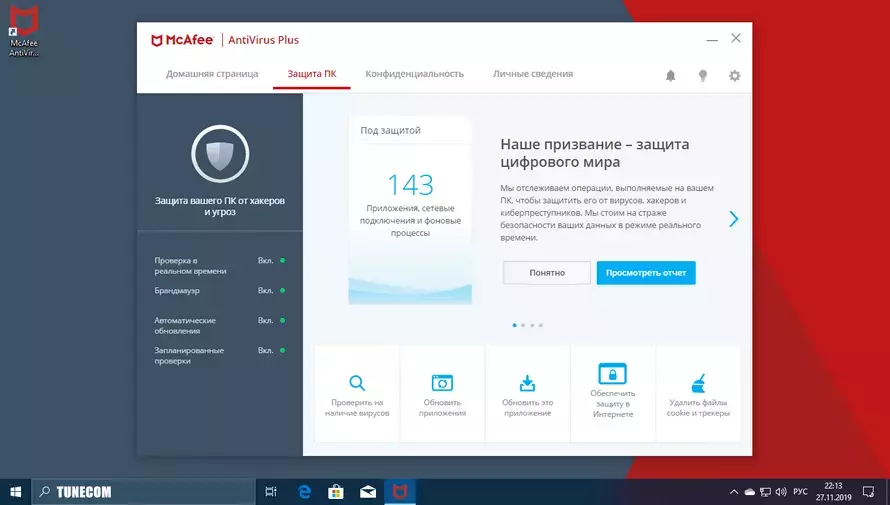This screenshot has width=890, height=505.
Task: Toggle the Брандмауэр firewall status
Action: 271,291
